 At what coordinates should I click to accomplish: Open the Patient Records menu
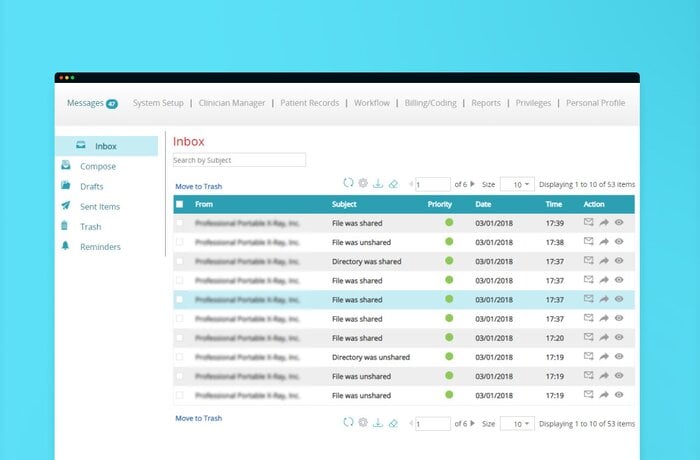(x=310, y=103)
